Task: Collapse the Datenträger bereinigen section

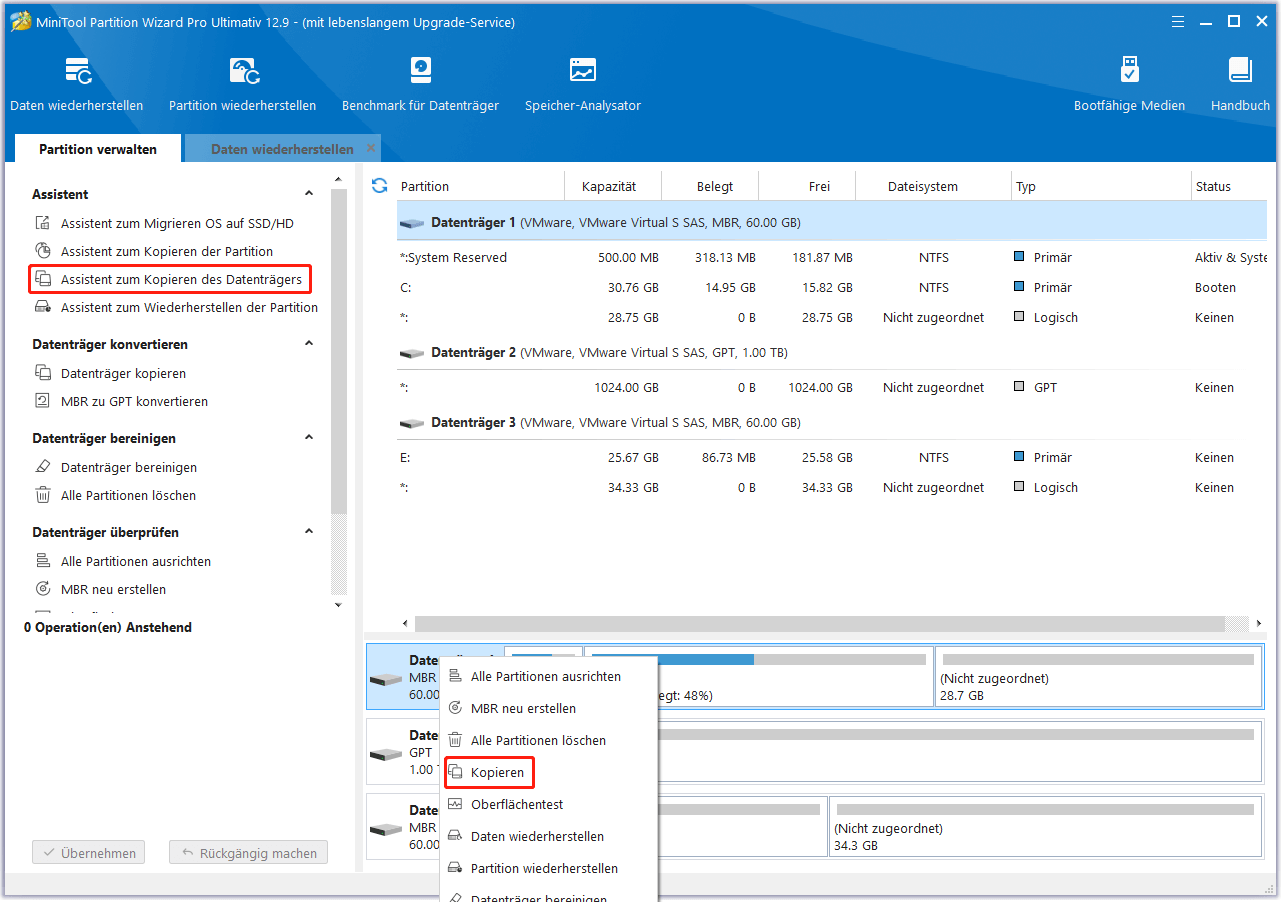Action: [309, 438]
